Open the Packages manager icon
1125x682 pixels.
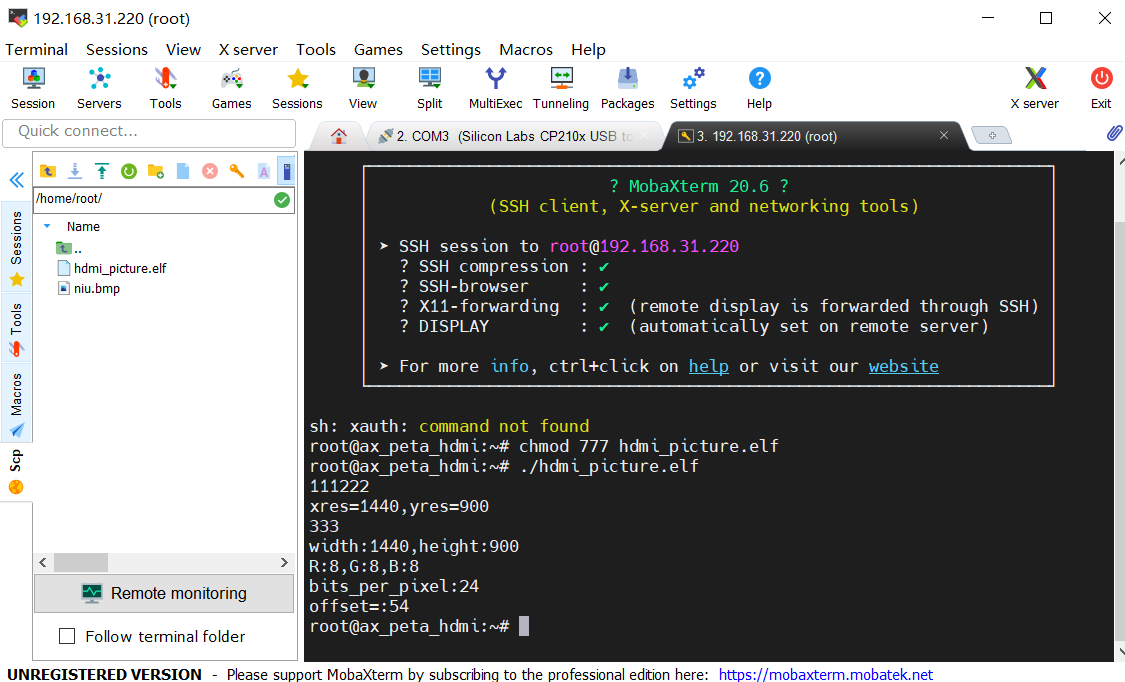coord(627,88)
